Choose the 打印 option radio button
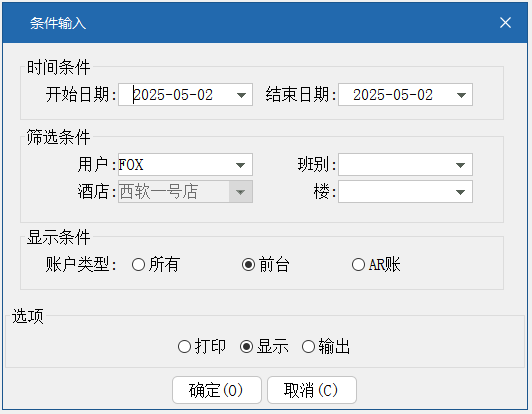 184,347
